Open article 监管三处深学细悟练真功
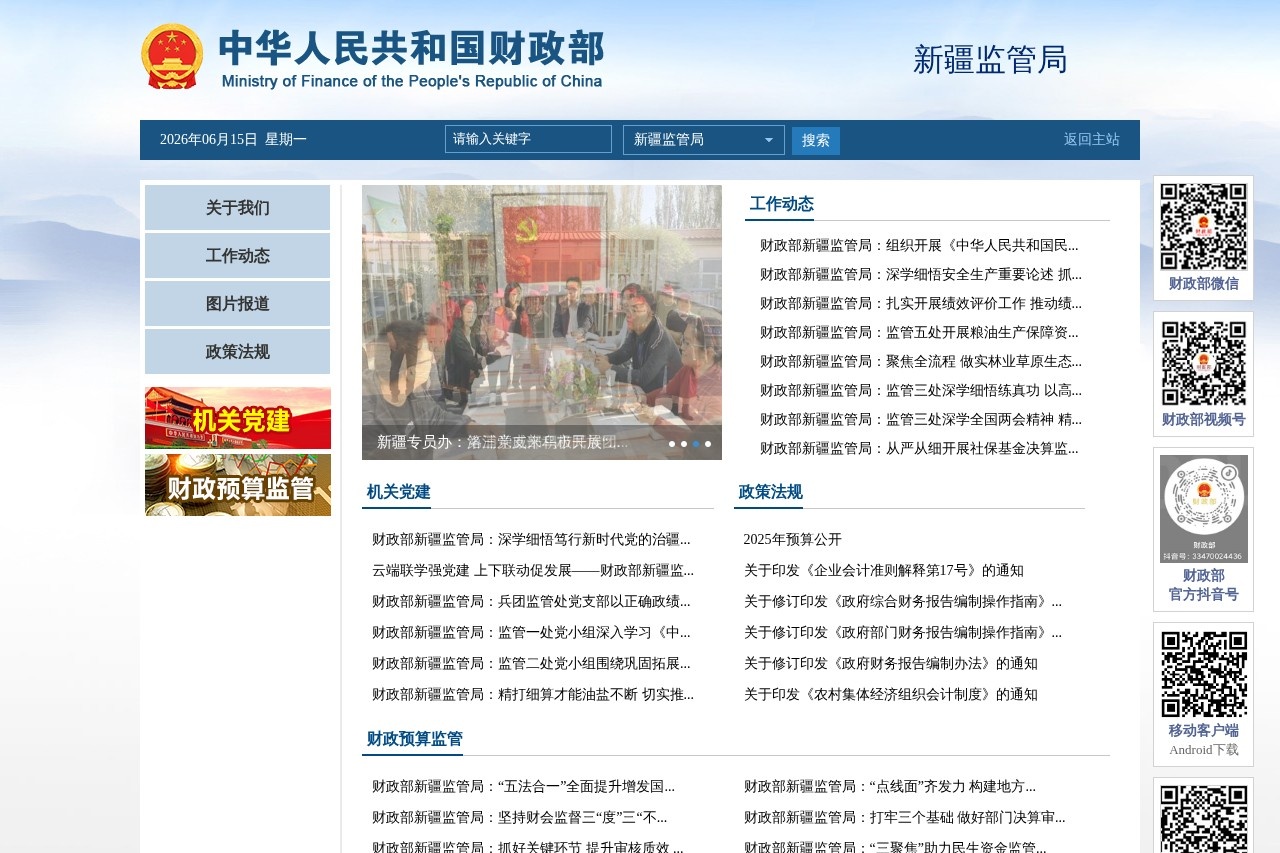This screenshot has width=1280, height=853. (x=921, y=391)
